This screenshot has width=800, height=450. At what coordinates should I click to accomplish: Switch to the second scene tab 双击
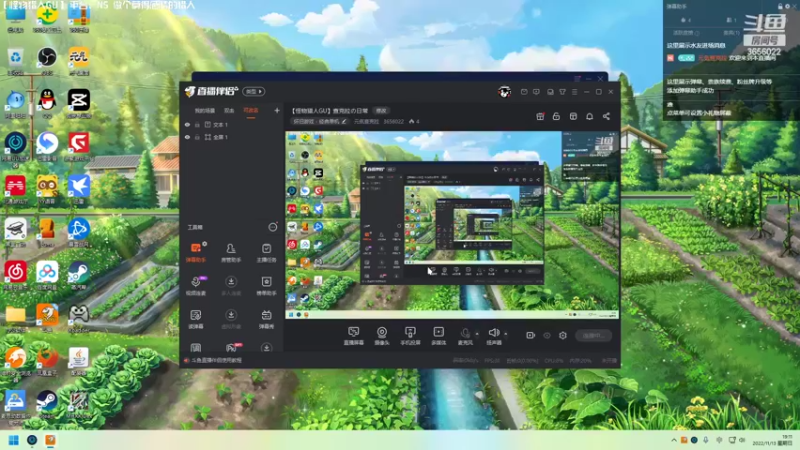coord(229,111)
